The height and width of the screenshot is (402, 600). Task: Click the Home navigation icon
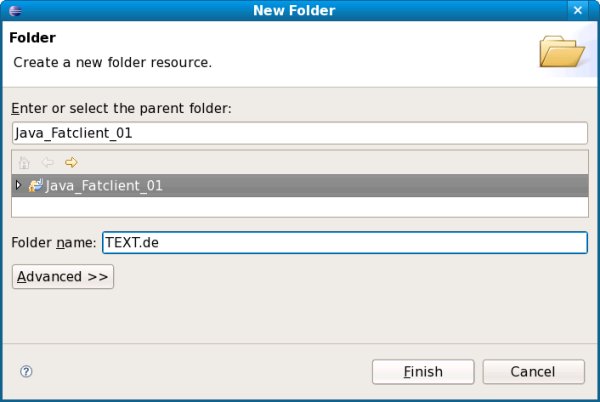coord(24,162)
